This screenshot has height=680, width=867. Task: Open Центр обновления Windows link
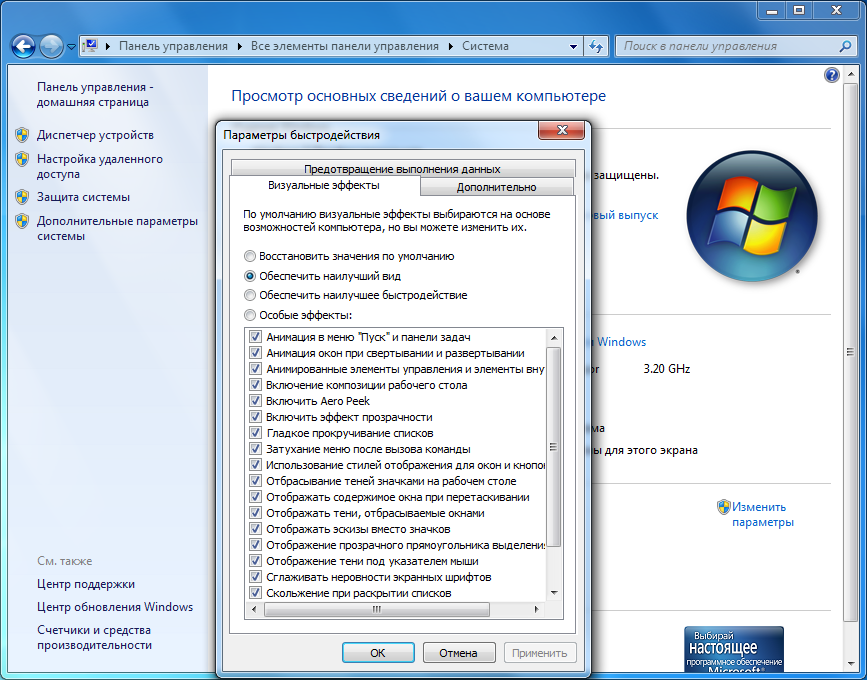coord(115,607)
